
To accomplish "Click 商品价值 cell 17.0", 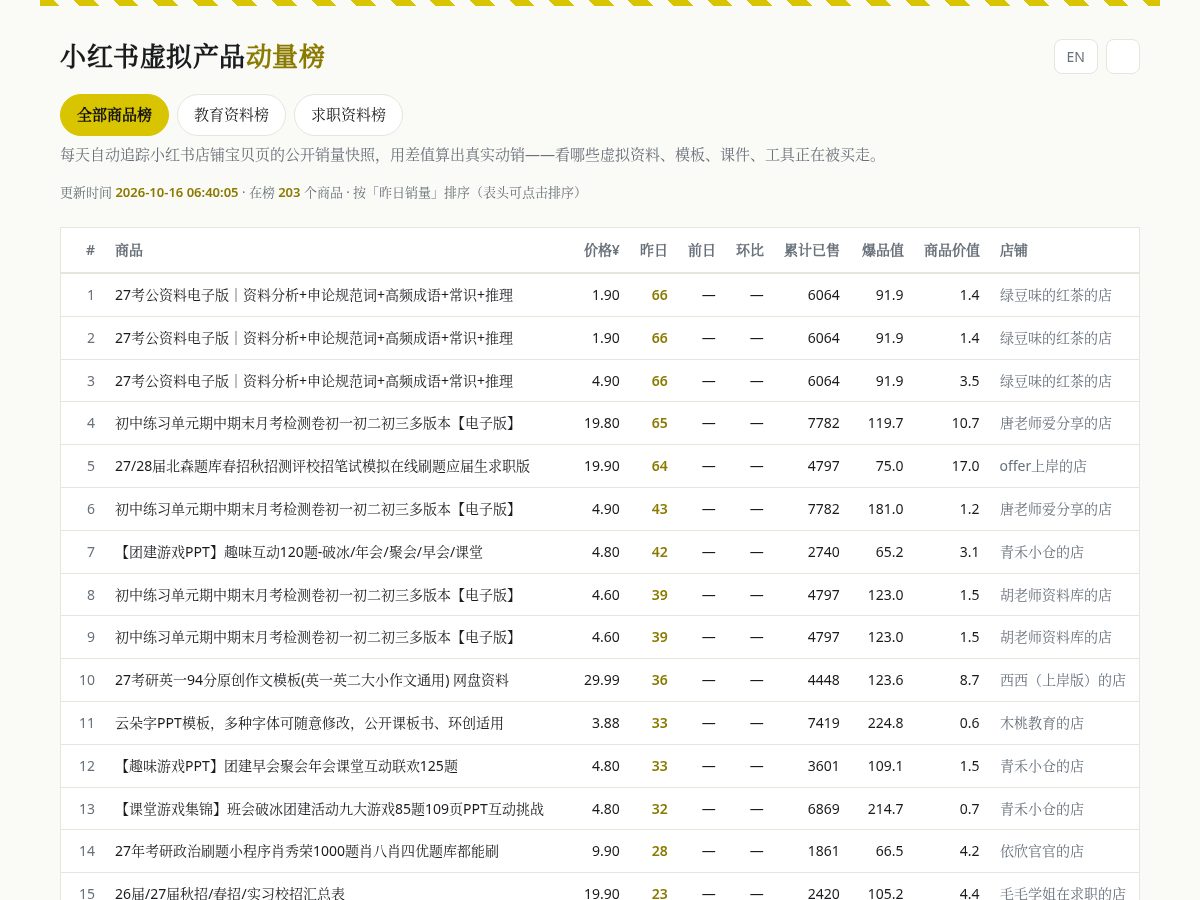I will (x=966, y=466).
